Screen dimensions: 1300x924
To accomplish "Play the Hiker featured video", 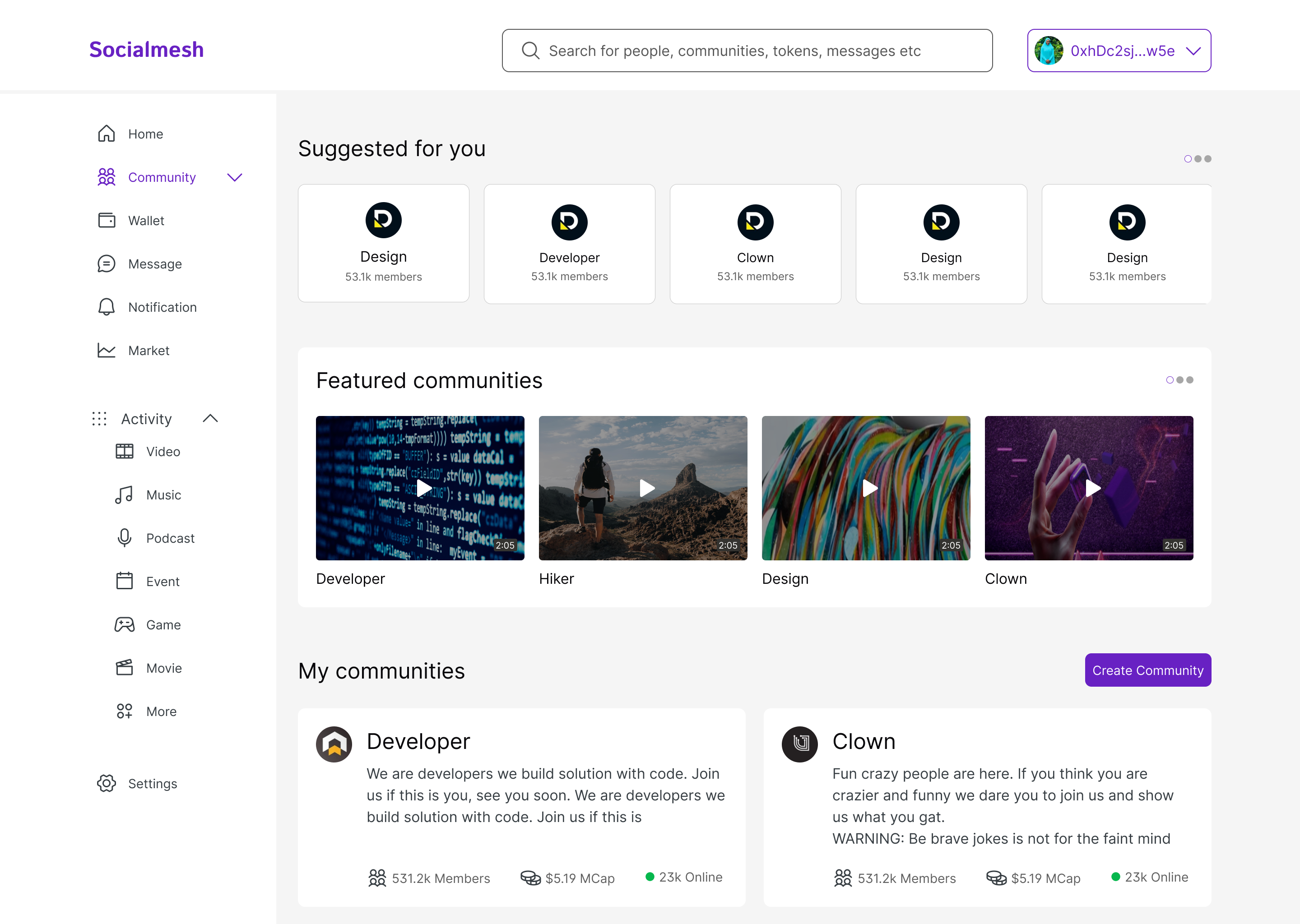I will 646,488.
